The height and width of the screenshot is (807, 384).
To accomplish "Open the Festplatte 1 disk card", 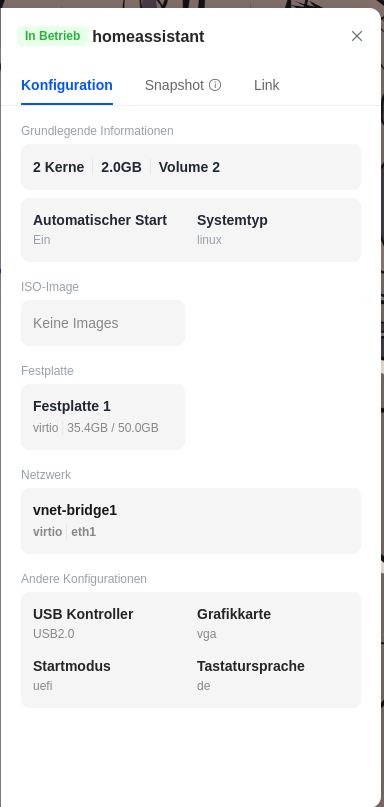I will (x=103, y=417).
